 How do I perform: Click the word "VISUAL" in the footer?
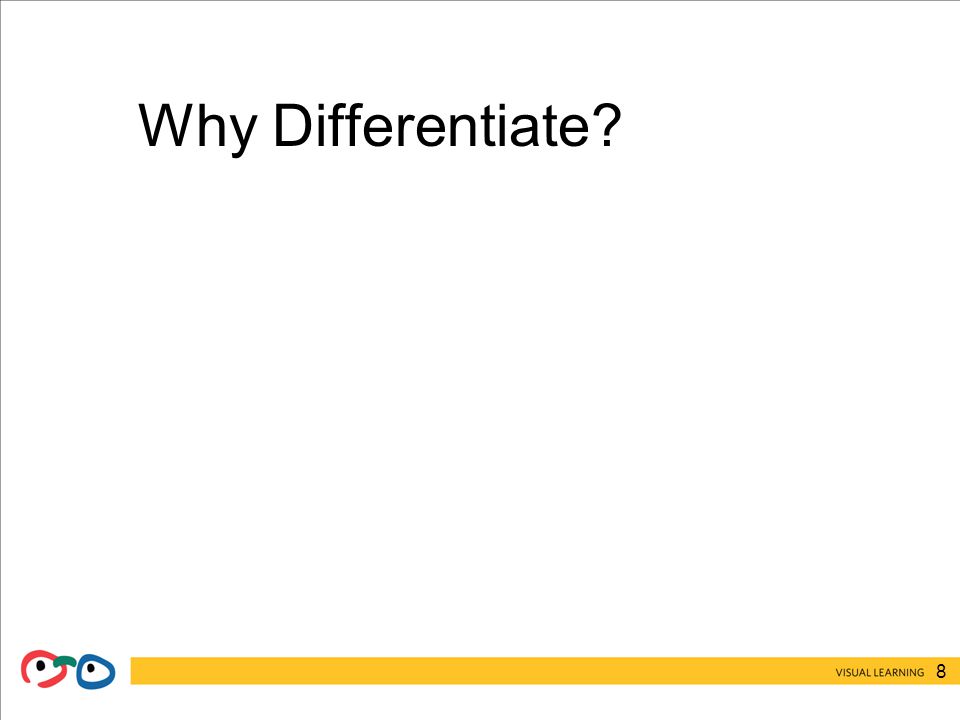[853, 672]
